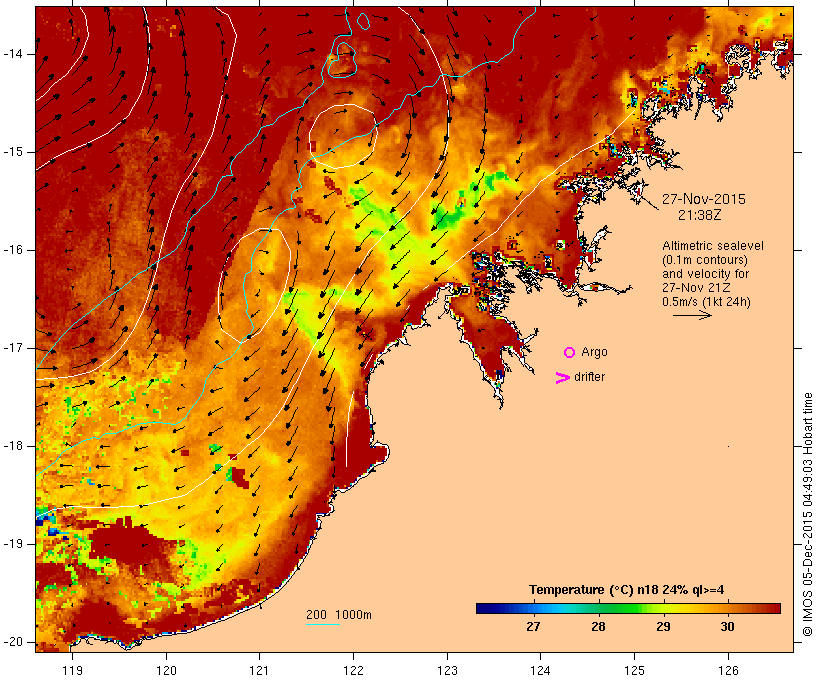Viewport: 820px width, 680px height.
Task: Click the 'Argo' legend label
Action: coord(594,352)
